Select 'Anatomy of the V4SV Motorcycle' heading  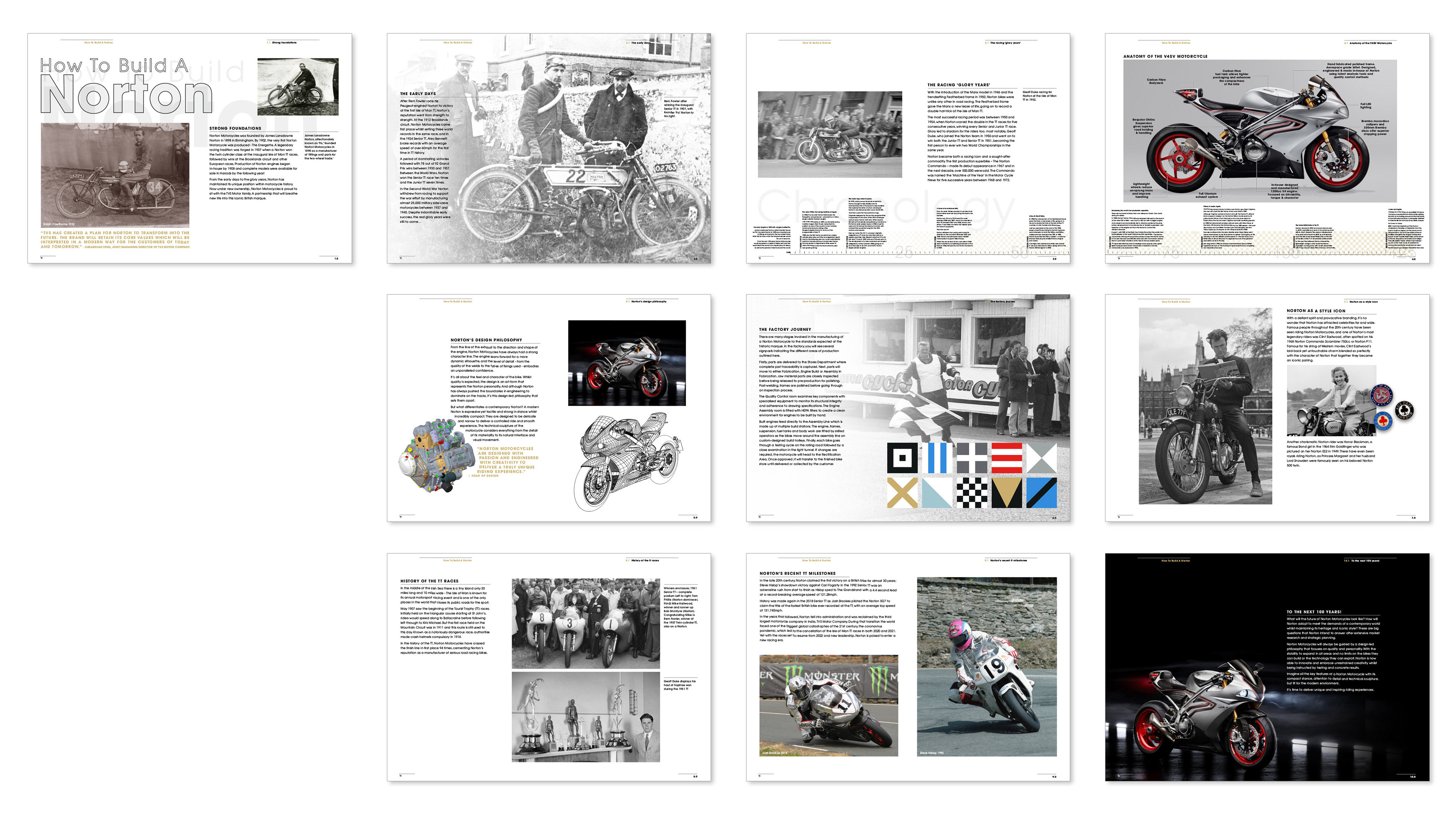[x=1166, y=57]
